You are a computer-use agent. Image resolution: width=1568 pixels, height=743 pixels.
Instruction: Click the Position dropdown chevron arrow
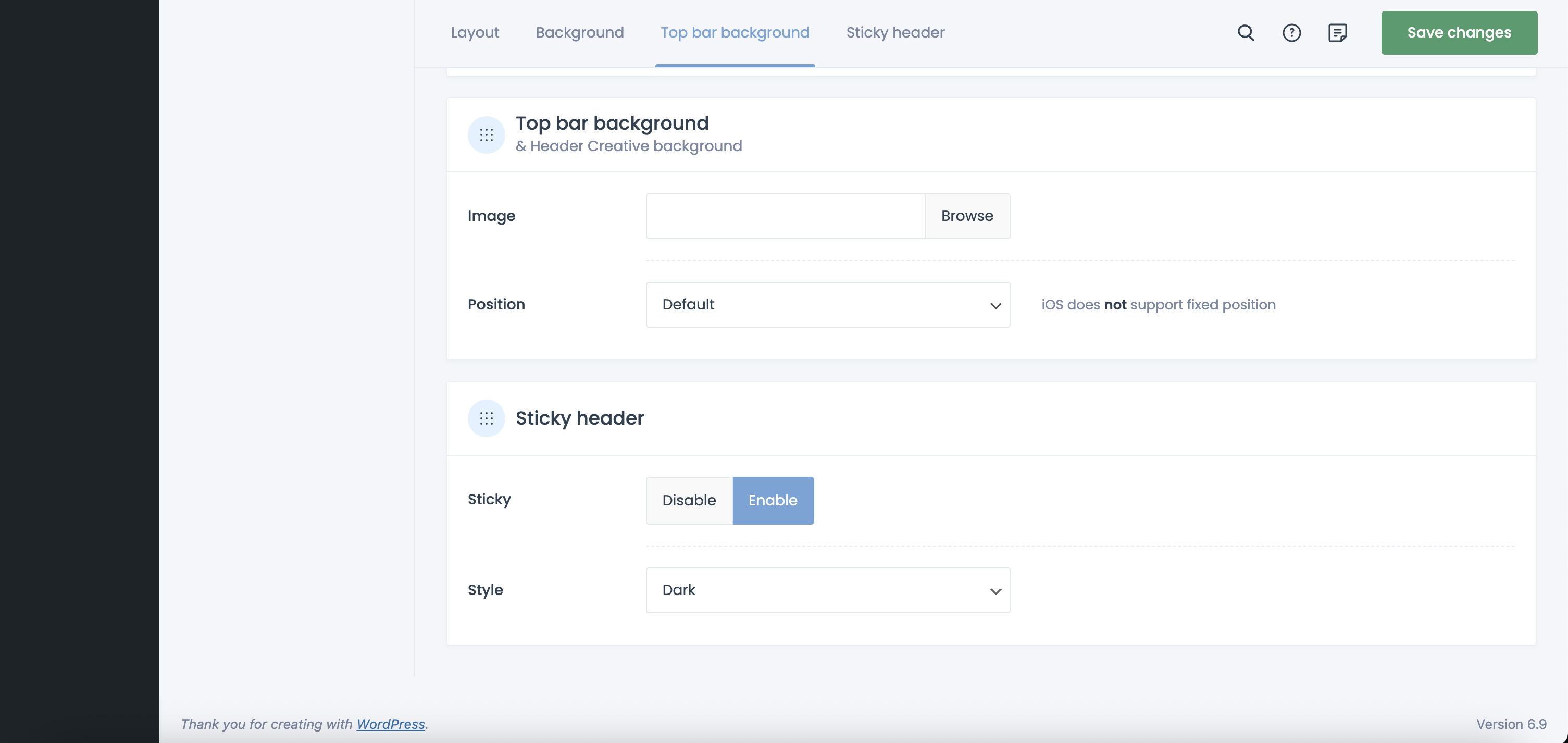tap(995, 306)
